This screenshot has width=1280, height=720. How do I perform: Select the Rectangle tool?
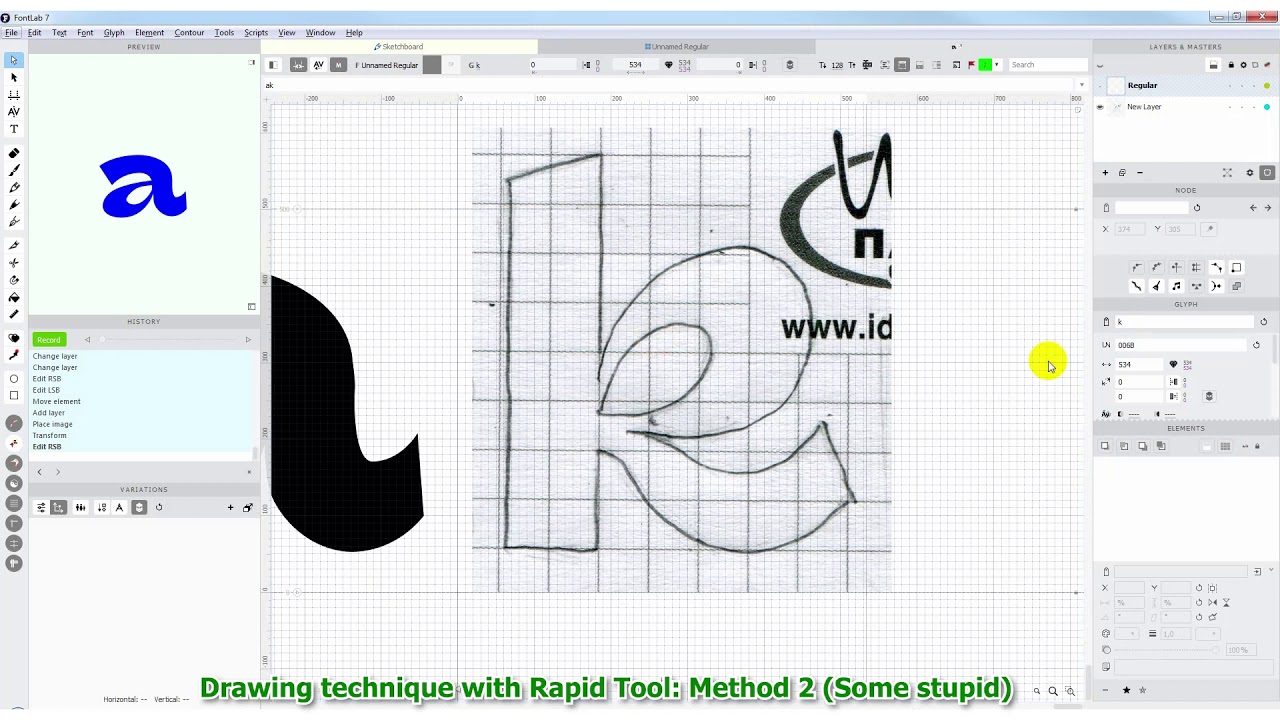[x=14, y=395]
